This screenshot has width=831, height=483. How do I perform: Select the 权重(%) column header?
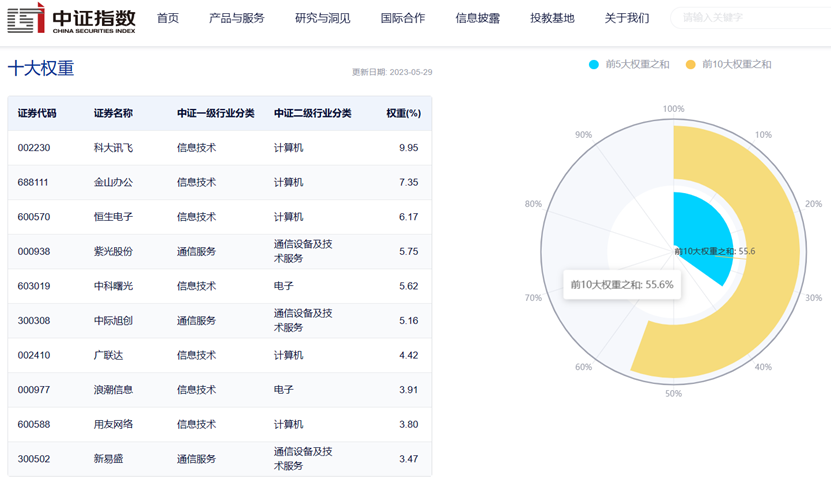click(404, 113)
